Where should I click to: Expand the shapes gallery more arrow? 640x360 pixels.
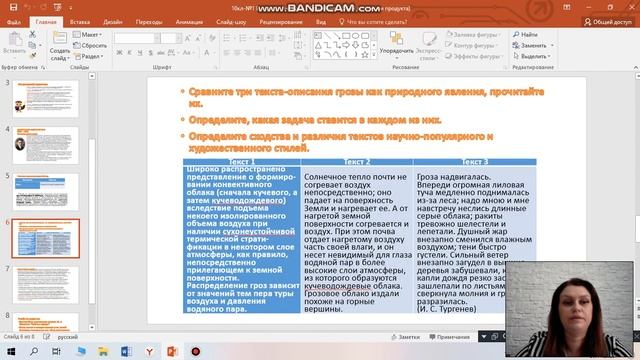point(374,55)
